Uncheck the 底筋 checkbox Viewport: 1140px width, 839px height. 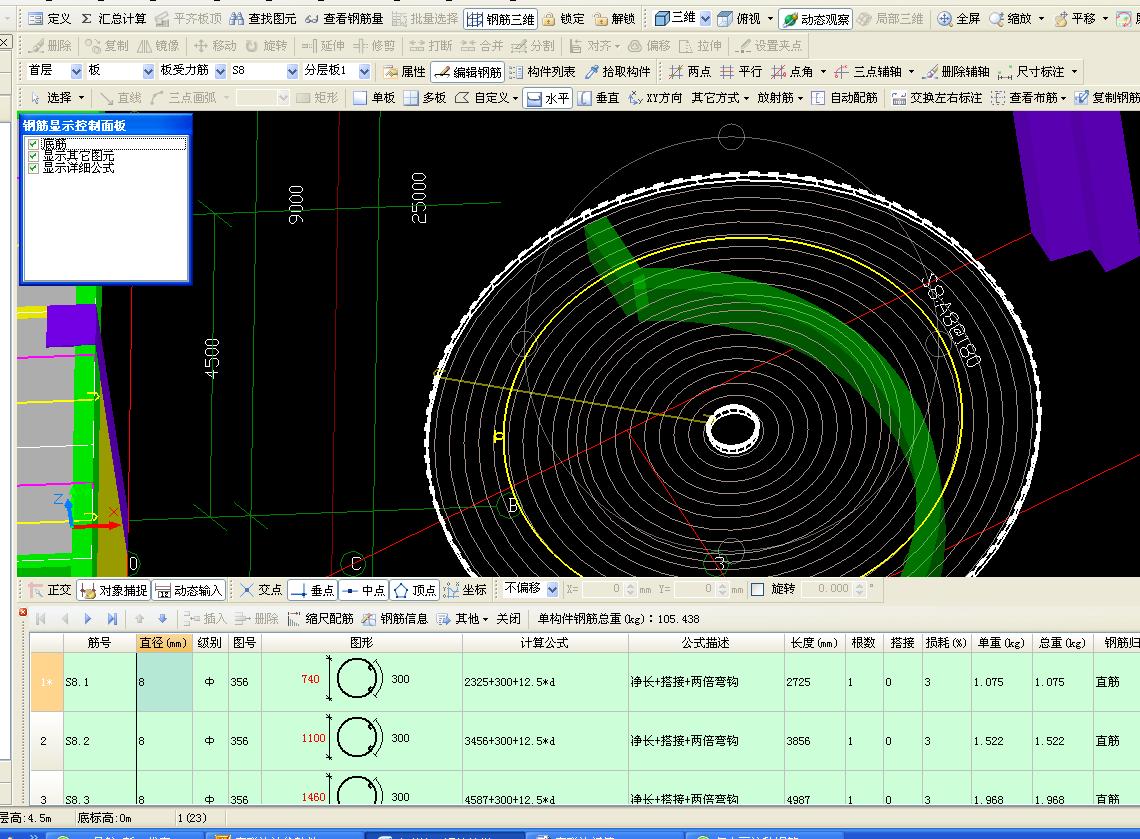click(33, 144)
